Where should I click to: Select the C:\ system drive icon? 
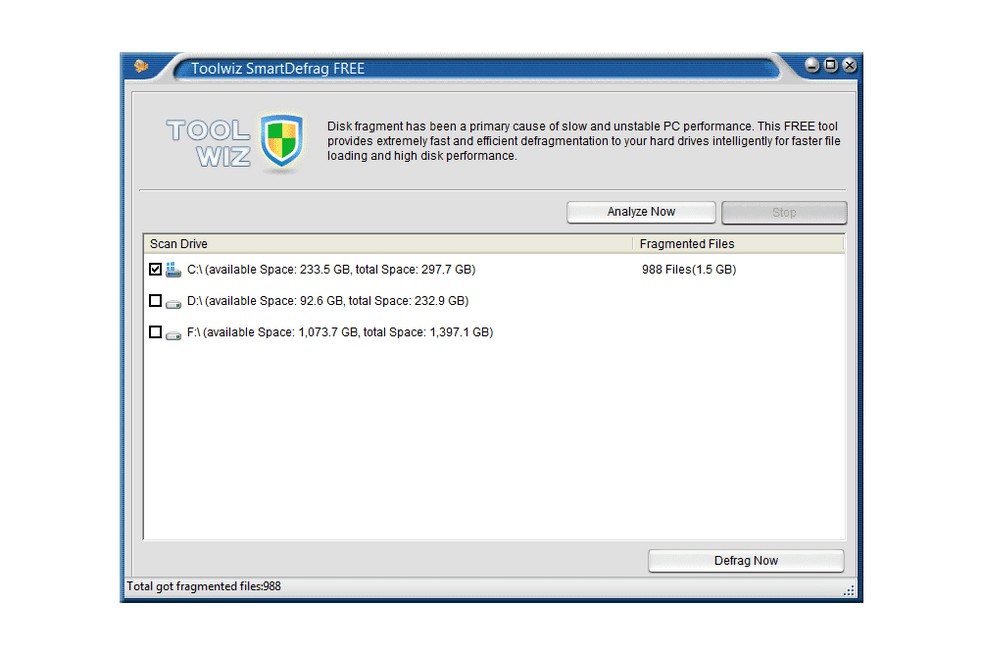[173, 270]
